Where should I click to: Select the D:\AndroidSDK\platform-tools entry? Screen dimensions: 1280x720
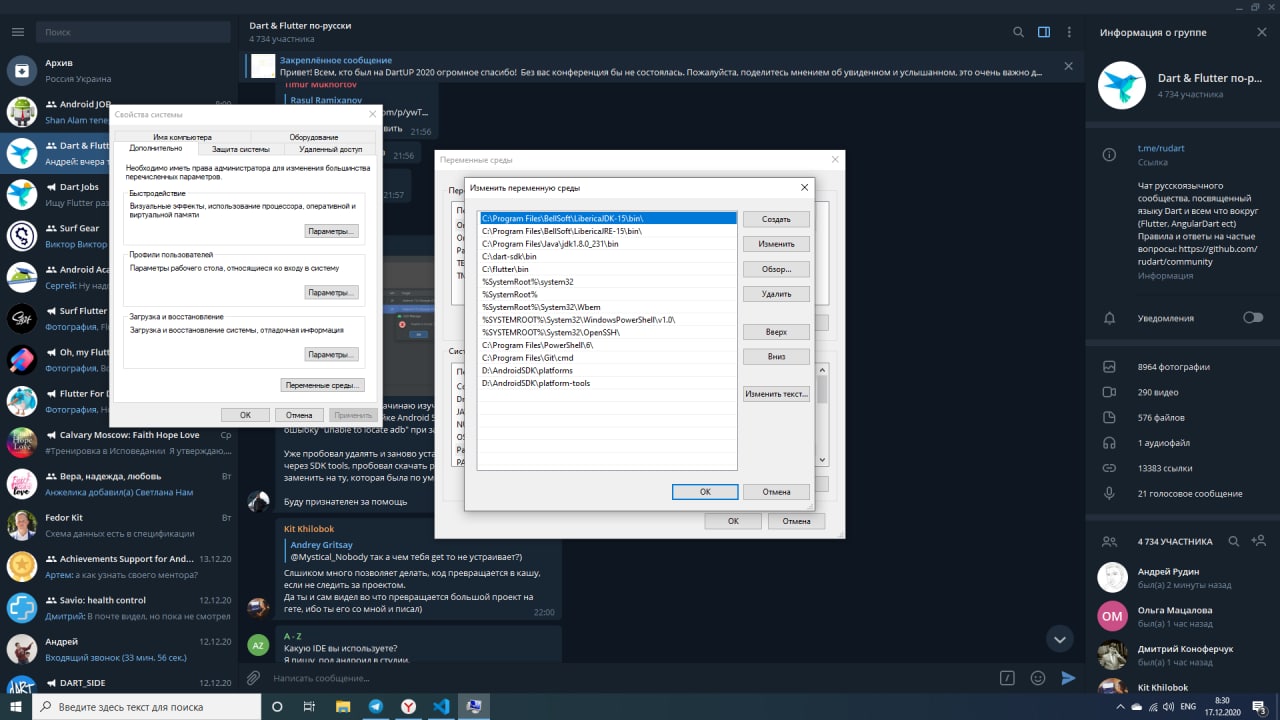[607, 383]
